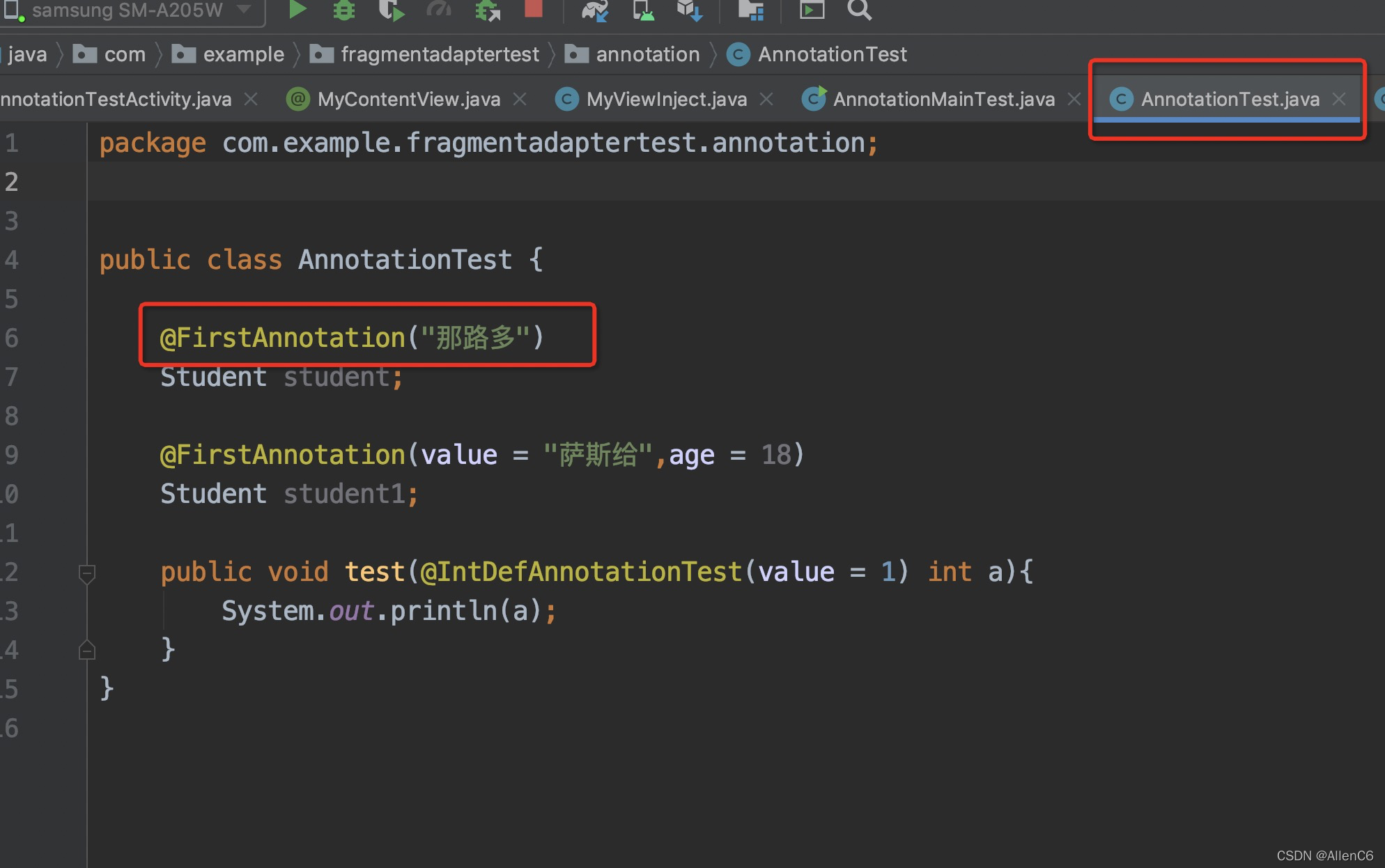Click the age parameter in annotation
Image resolution: width=1385 pixels, height=868 pixels.
pos(692,456)
